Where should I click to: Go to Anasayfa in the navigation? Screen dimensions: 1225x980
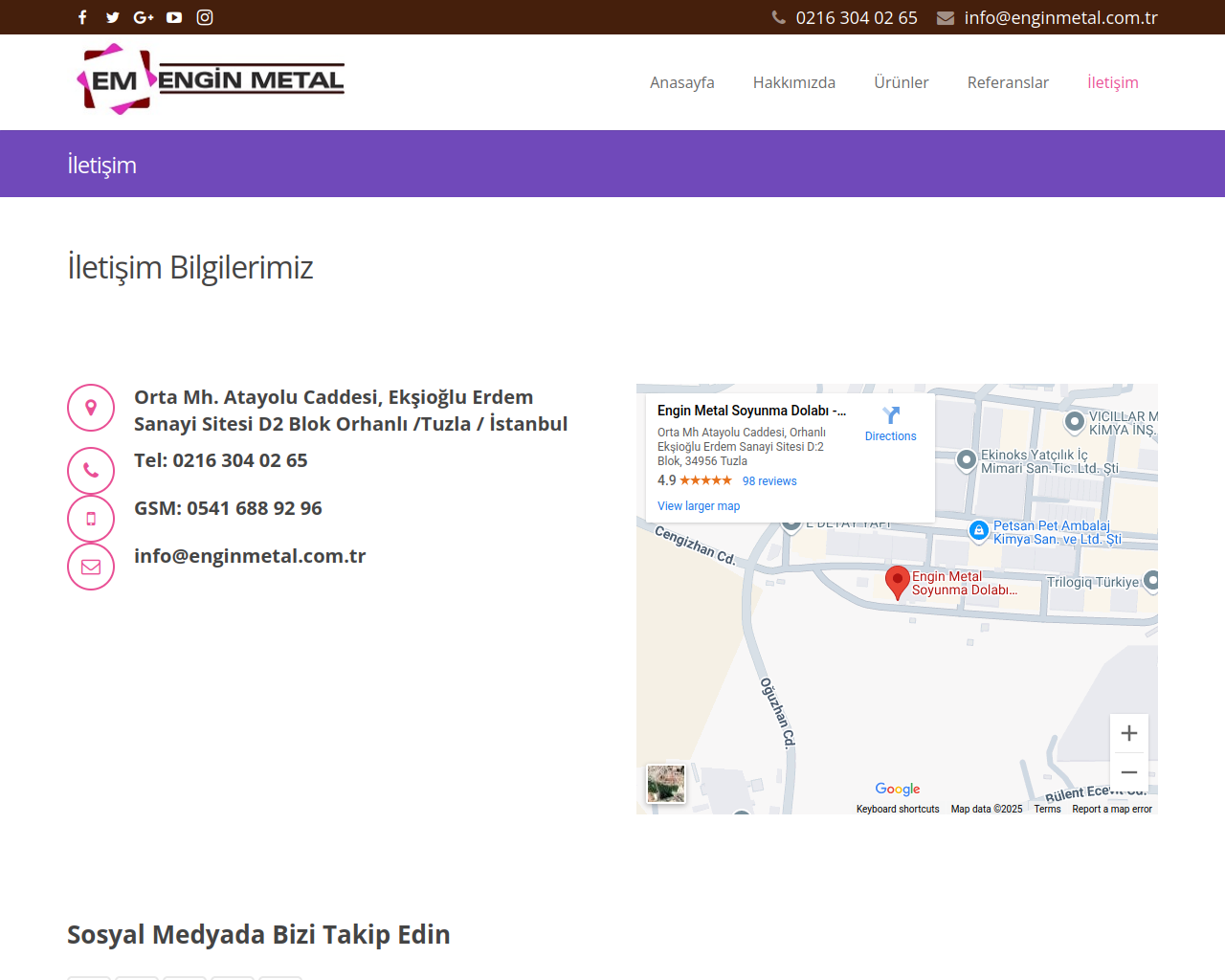(682, 82)
